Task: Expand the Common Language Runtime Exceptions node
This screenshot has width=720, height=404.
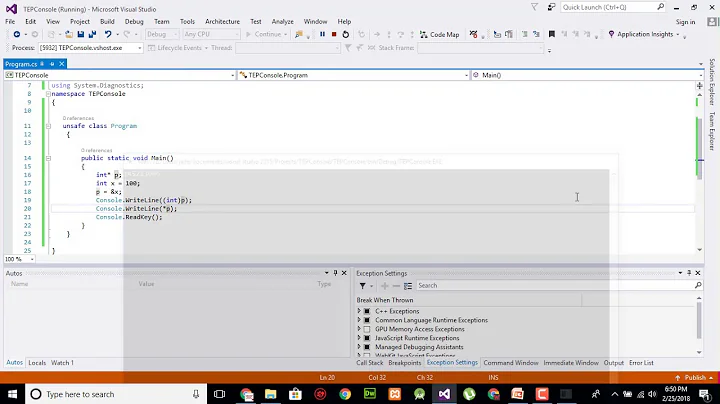Action: coord(359,320)
